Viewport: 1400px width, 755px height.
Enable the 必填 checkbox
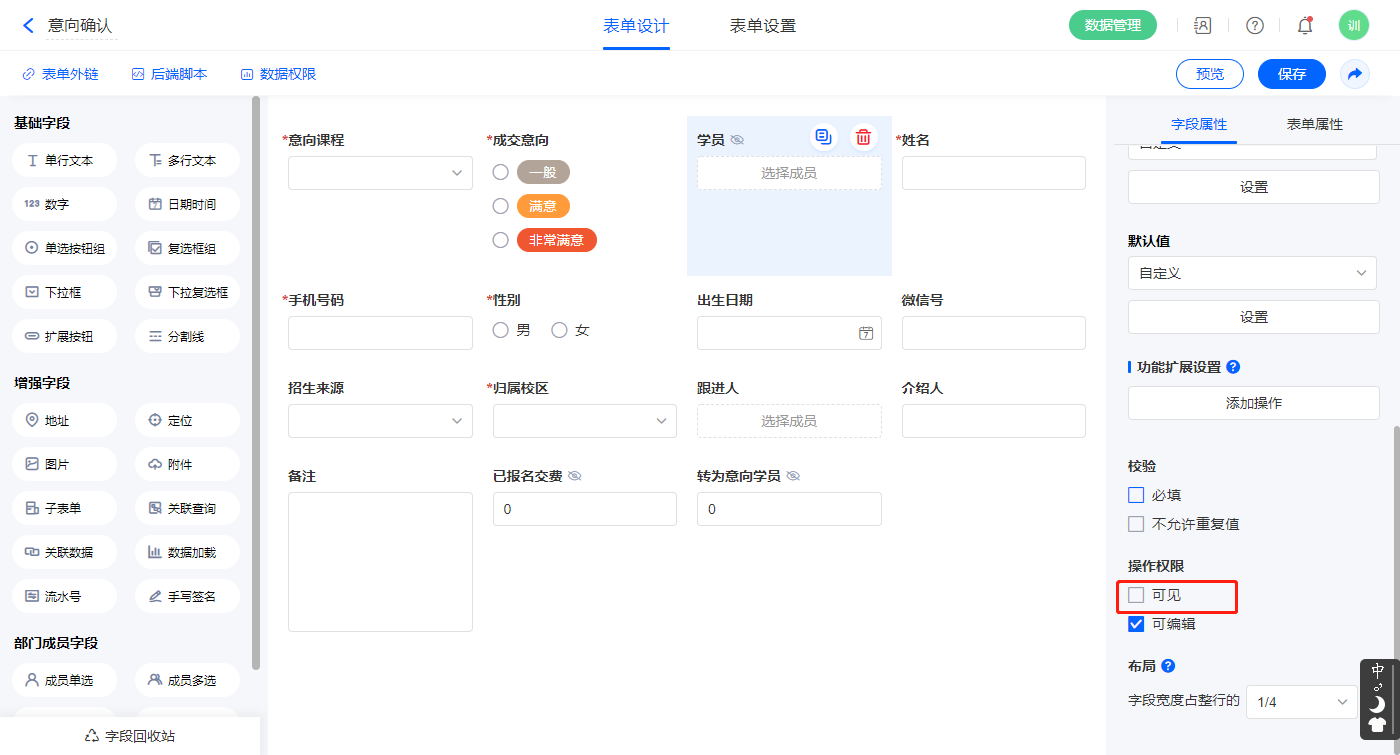(1136, 495)
